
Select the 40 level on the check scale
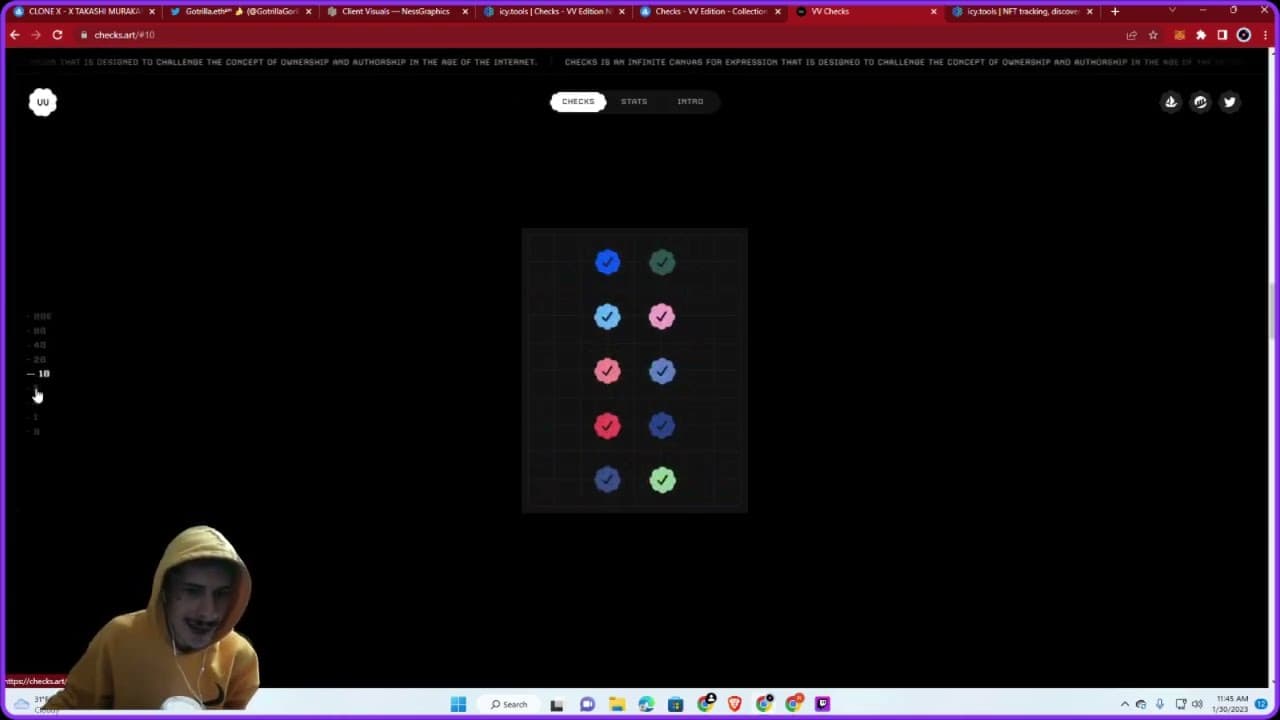point(39,345)
